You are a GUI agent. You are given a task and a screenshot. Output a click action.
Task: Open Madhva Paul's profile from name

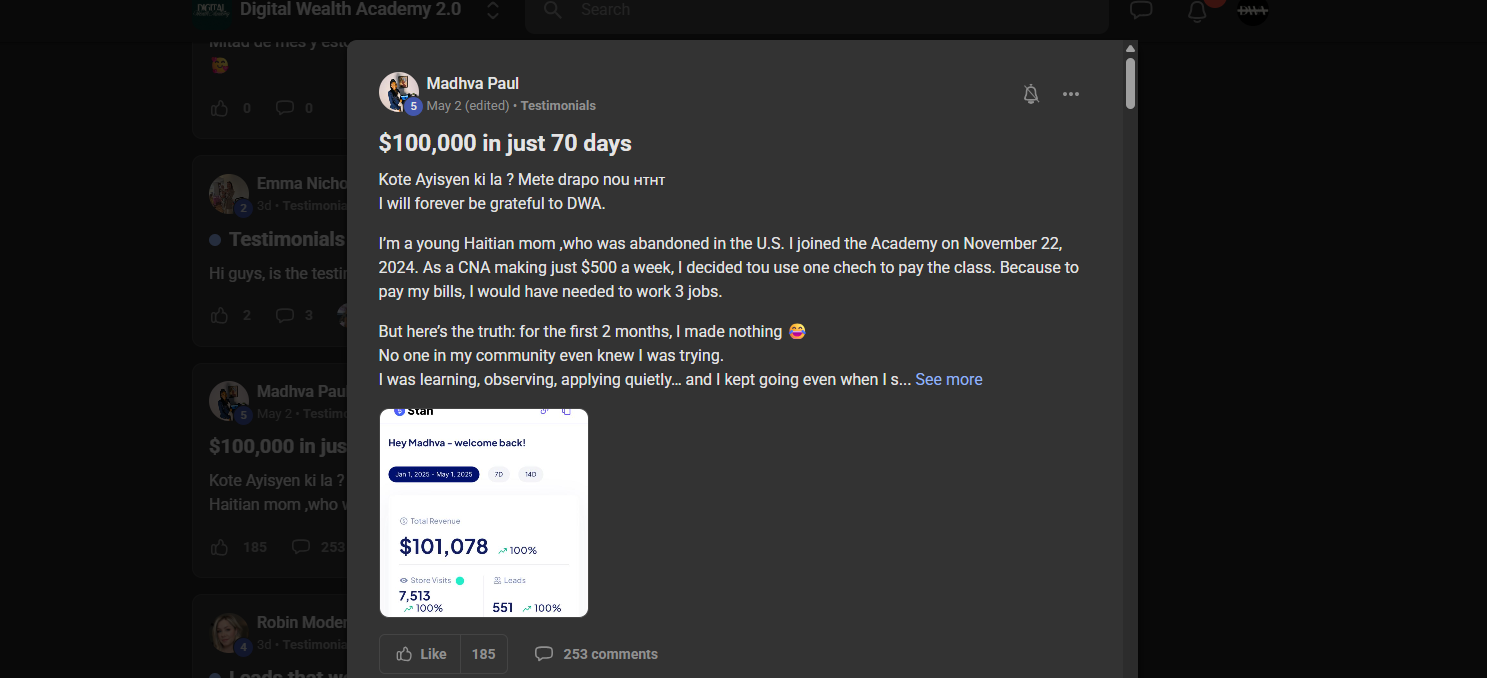point(473,83)
